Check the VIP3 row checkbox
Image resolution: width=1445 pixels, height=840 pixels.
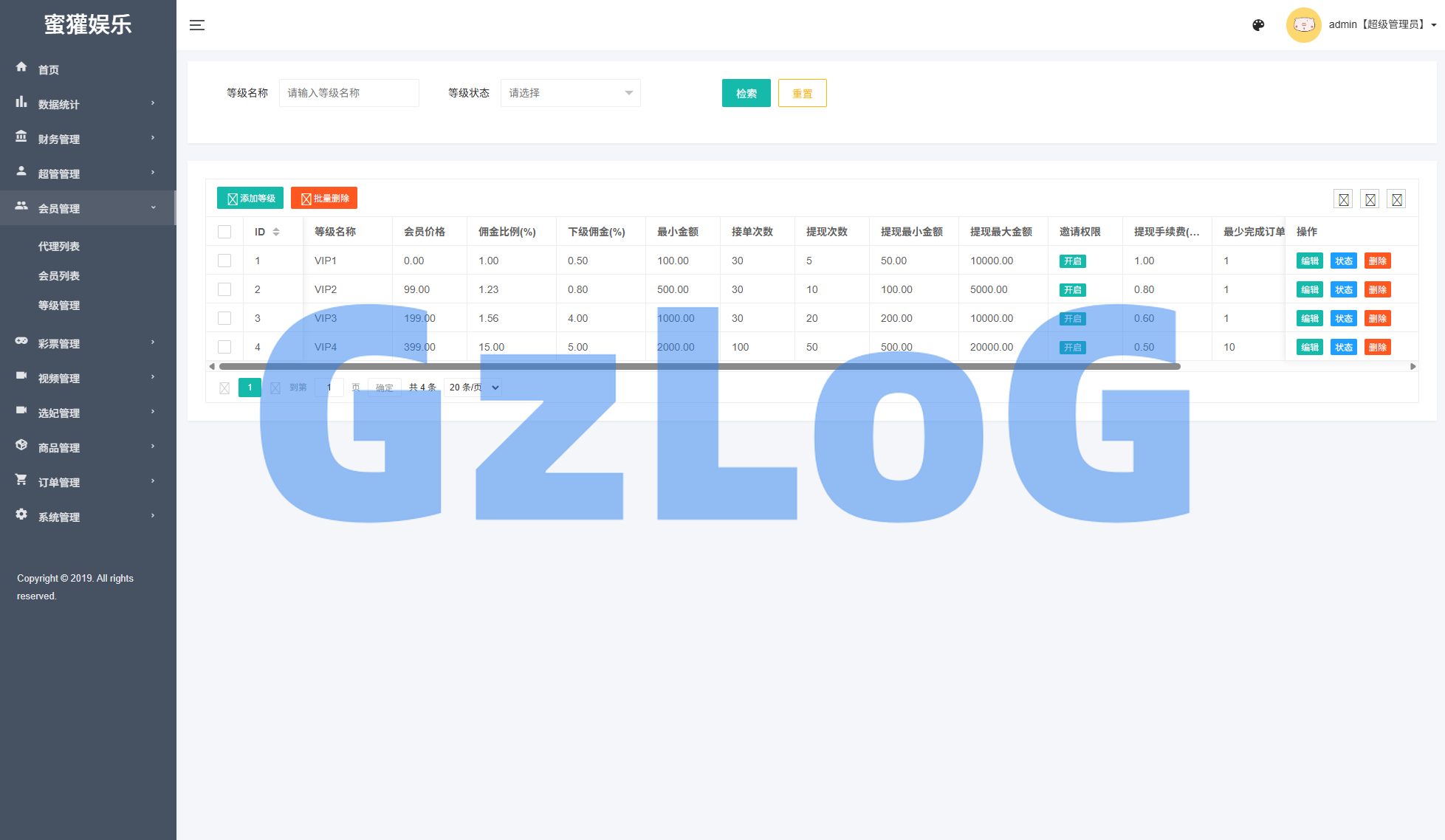point(224,318)
